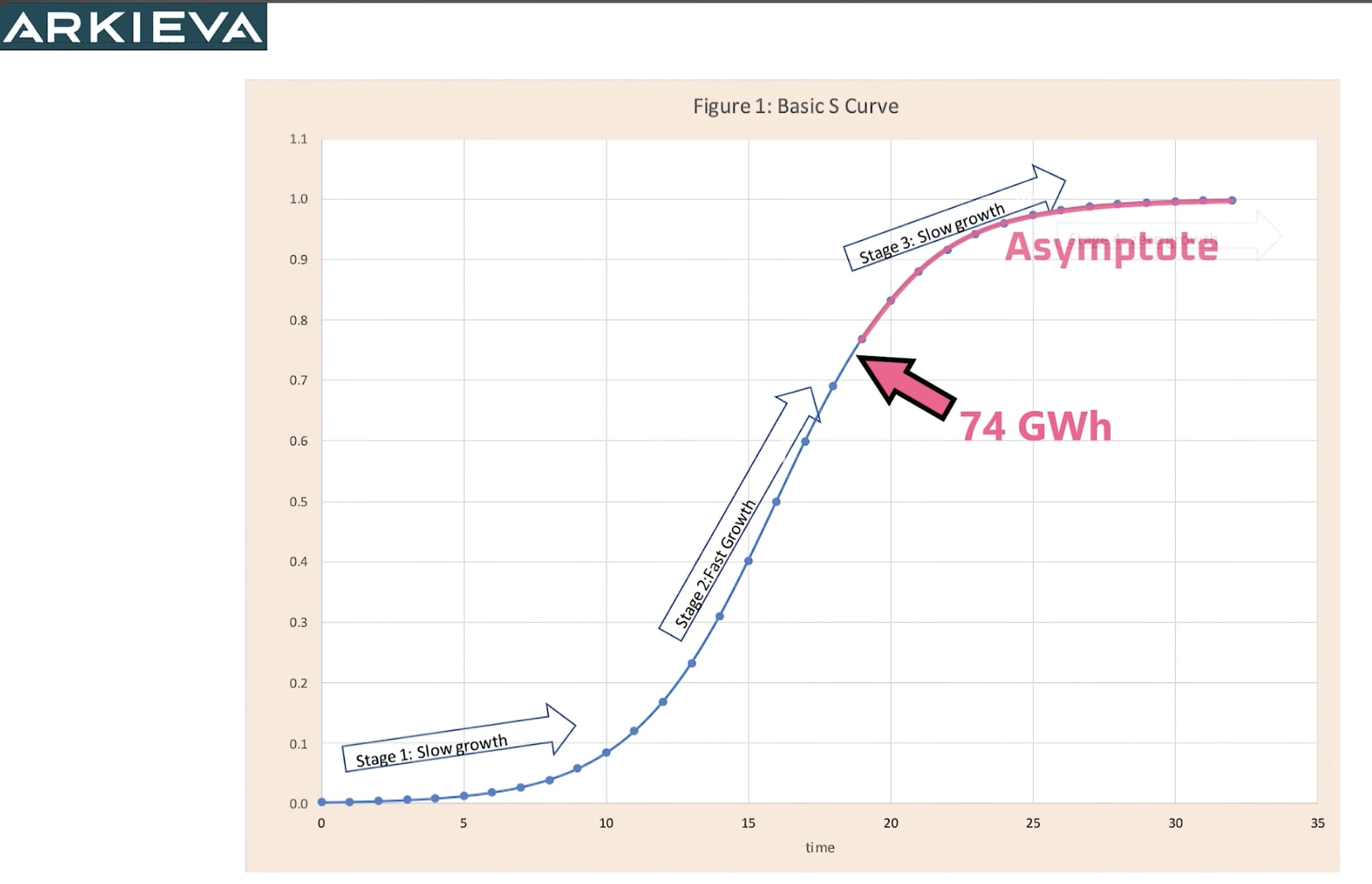Select the time axis label
The image size is (1372, 884).
point(820,848)
